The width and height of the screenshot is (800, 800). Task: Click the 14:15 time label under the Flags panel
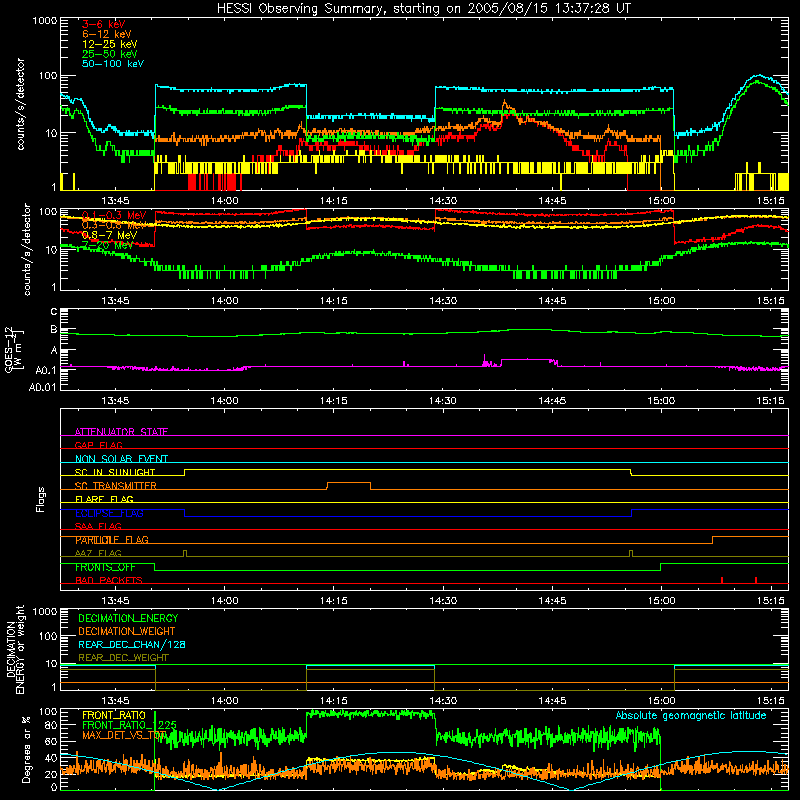334,601
